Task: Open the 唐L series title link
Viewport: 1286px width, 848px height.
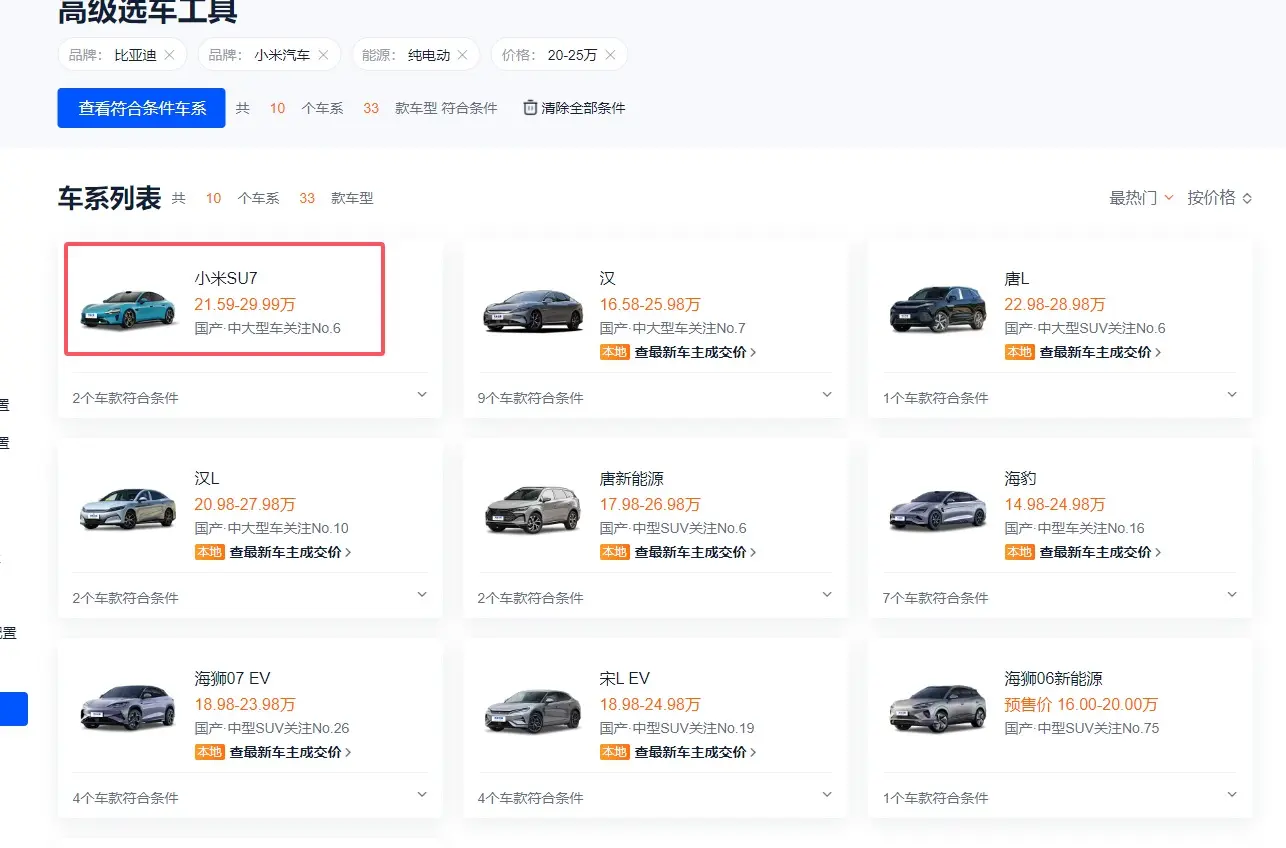Action: [x=1016, y=279]
